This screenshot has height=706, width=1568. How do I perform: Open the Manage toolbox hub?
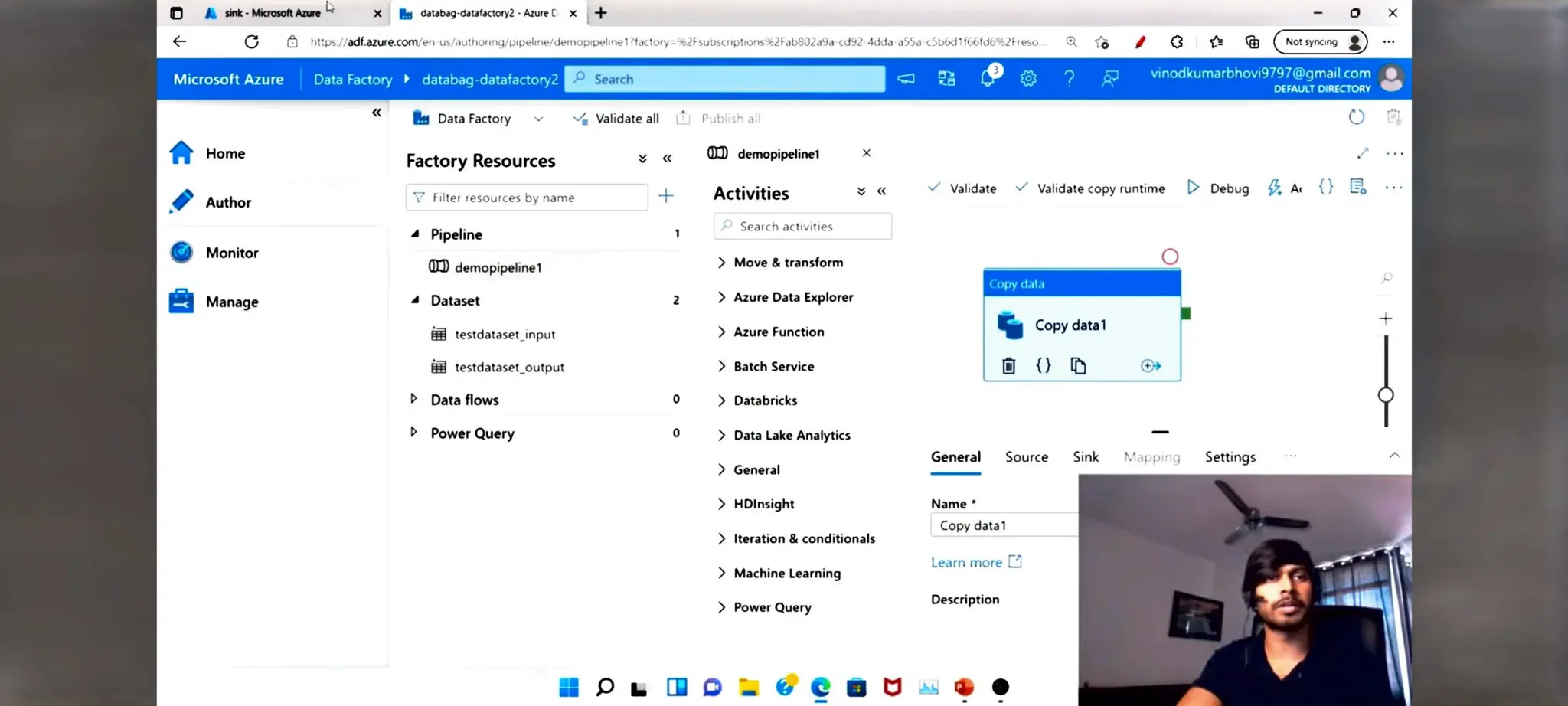coord(214,302)
